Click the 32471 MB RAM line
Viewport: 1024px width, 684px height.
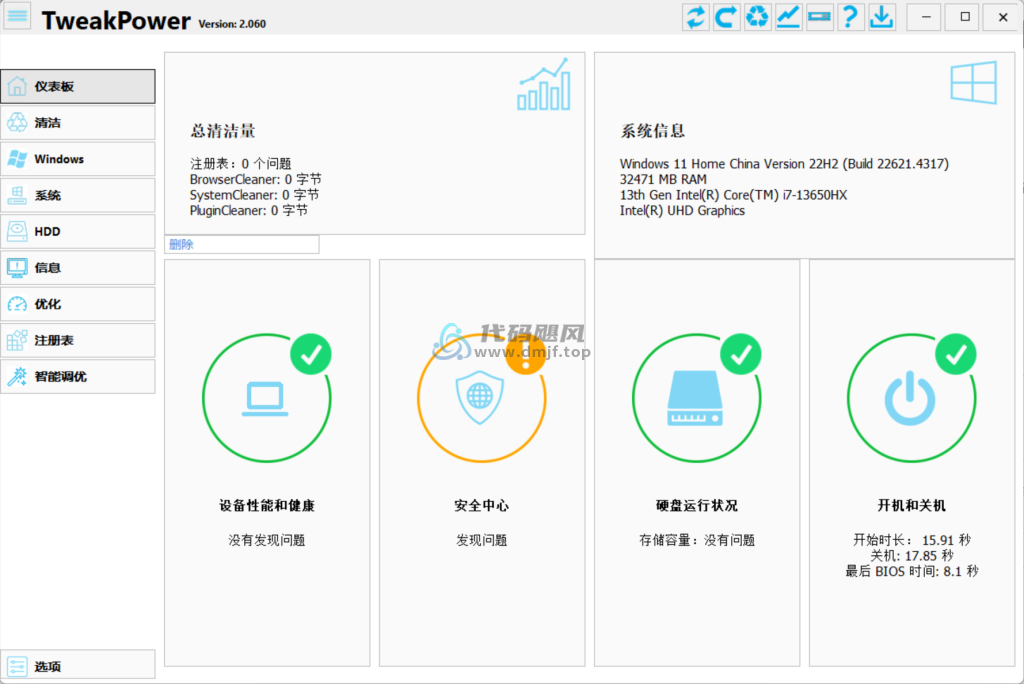tap(663, 179)
